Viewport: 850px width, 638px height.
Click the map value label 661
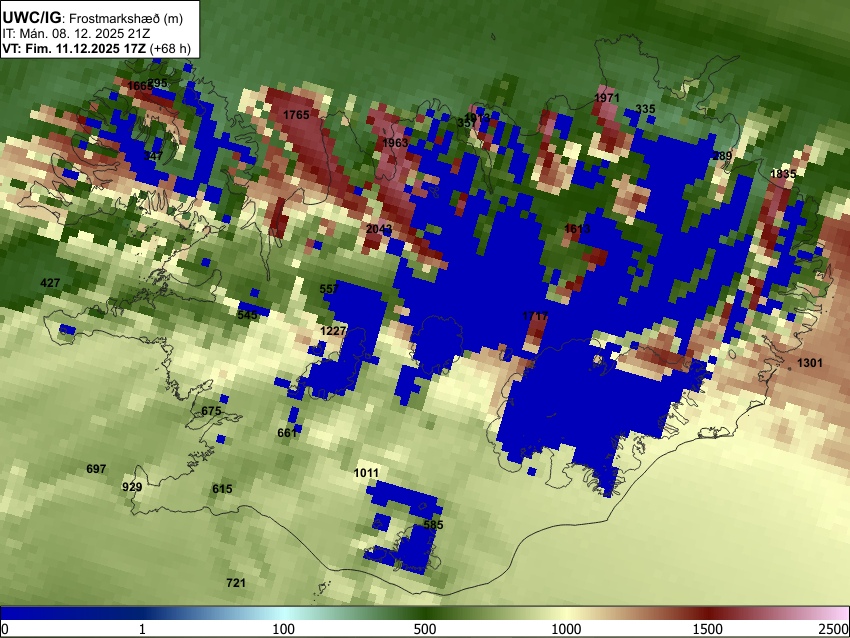(x=287, y=433)
